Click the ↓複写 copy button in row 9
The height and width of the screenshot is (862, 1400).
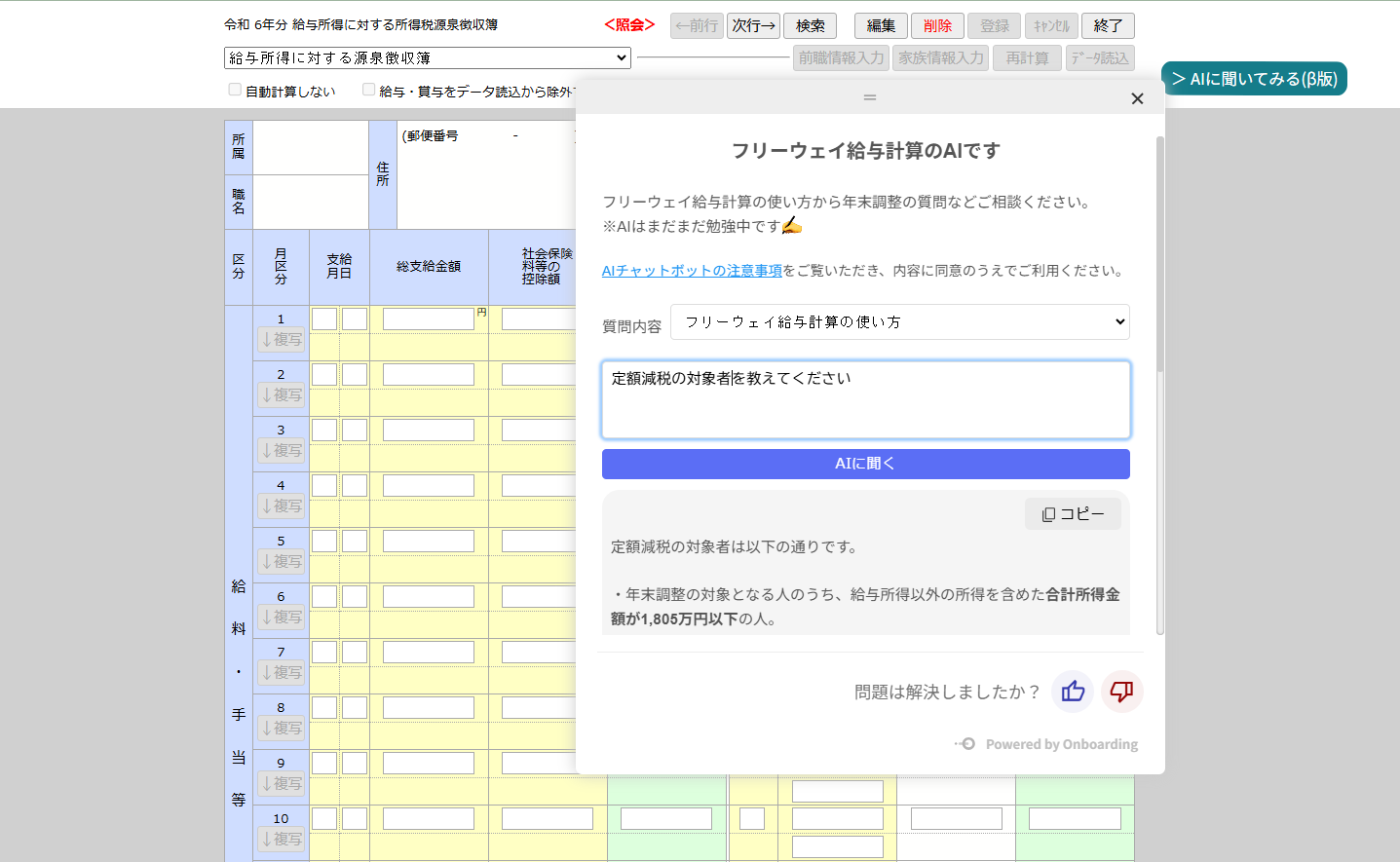click(x=282, y=784)
